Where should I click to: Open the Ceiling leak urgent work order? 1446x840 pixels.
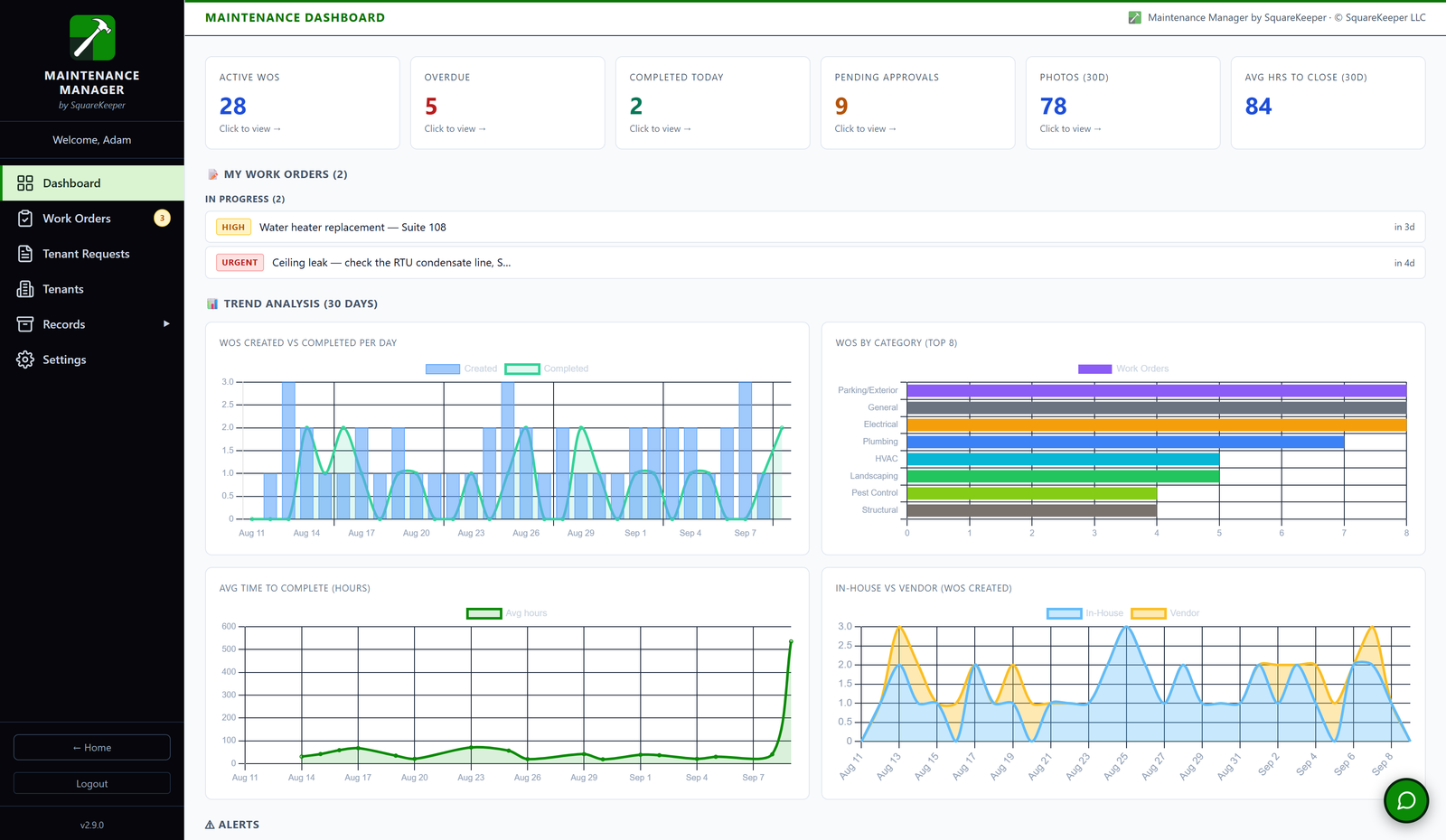click(815, 263)
